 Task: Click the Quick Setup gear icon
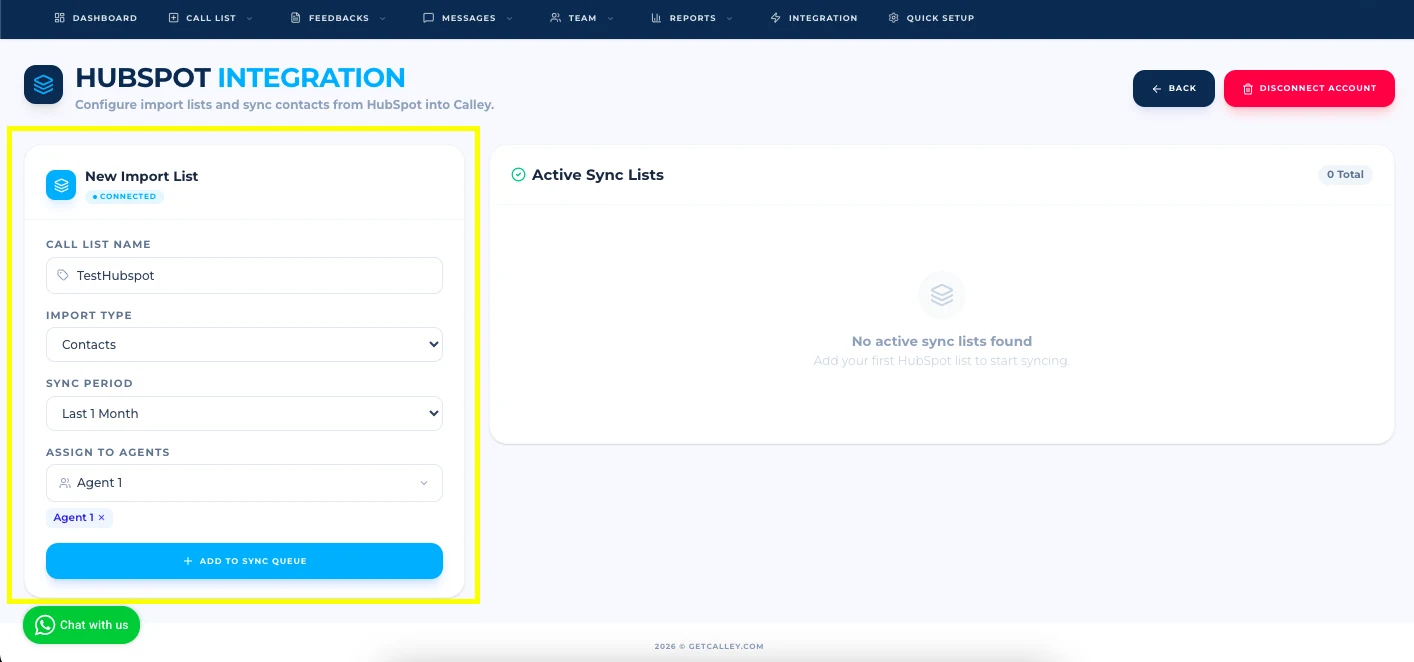[x=894, y=18]
